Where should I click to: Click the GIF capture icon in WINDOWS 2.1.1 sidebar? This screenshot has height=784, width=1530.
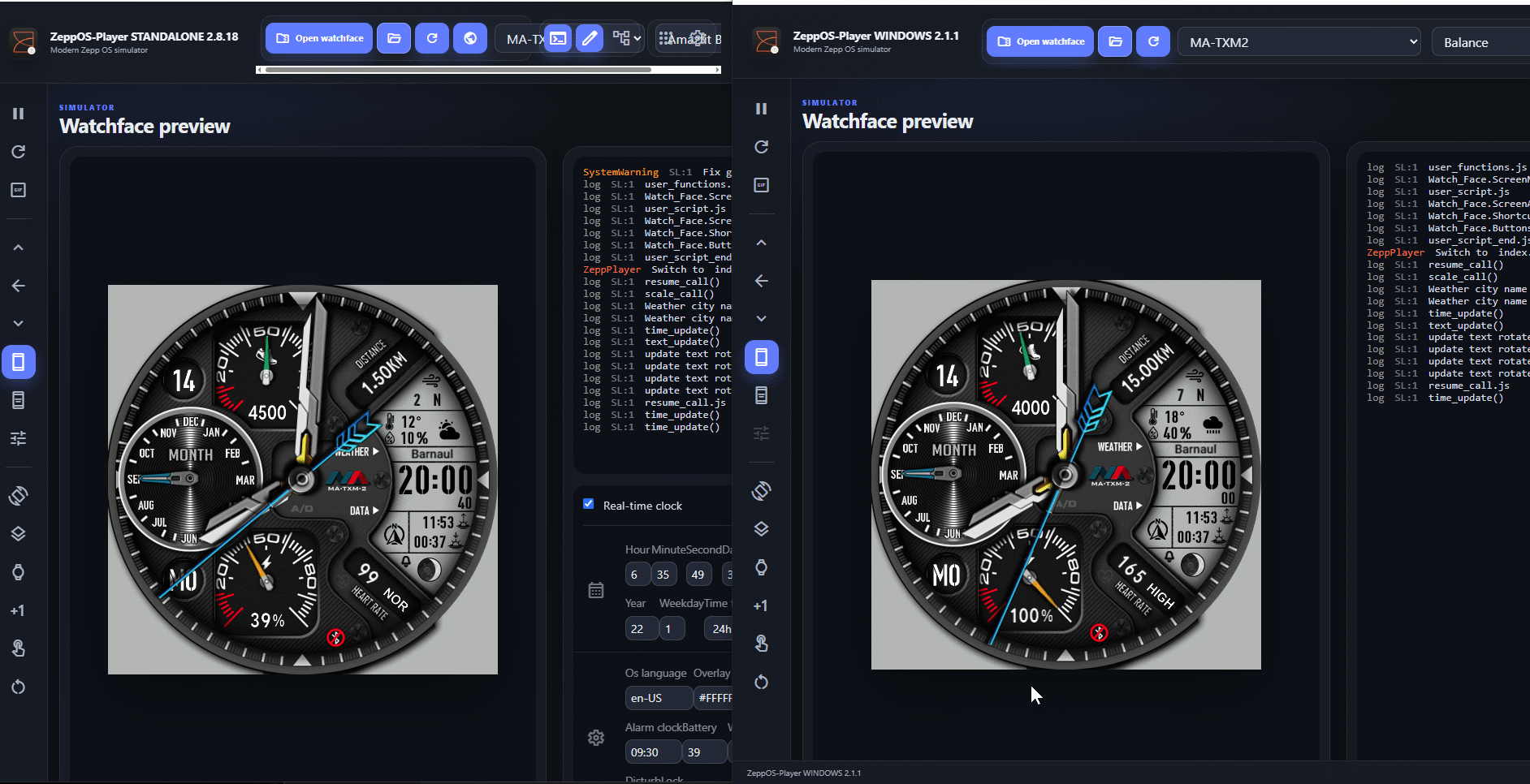tap(761, 185)
